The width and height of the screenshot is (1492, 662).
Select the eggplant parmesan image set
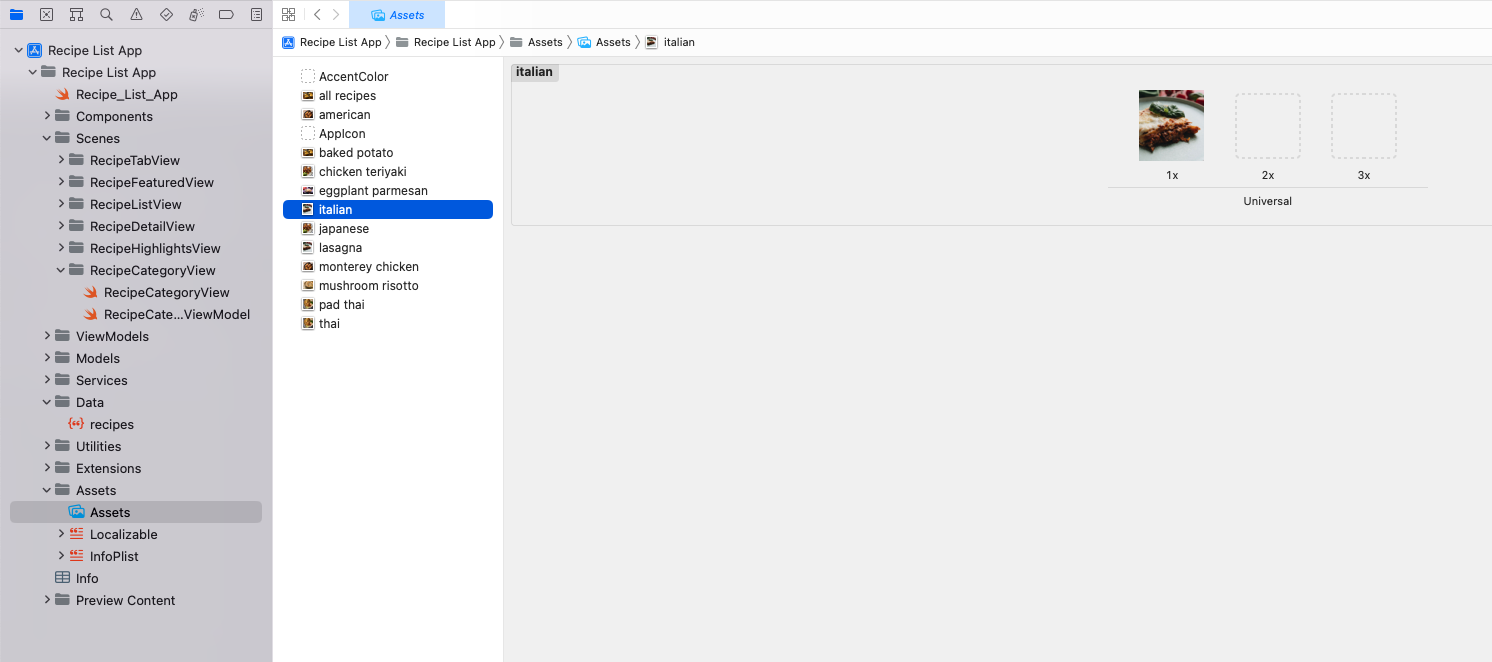coord(373,191)
